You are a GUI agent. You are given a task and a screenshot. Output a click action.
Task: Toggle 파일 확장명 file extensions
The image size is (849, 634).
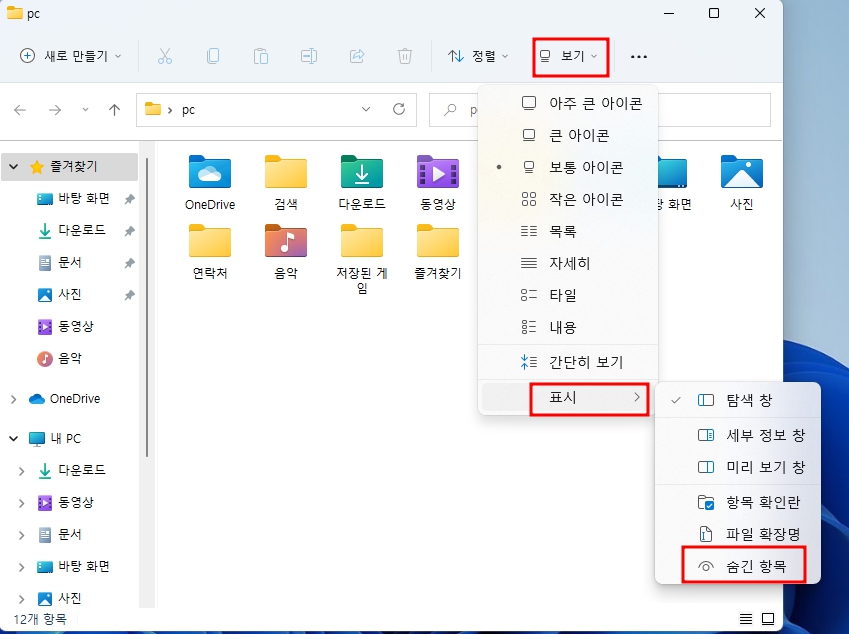pyautogui.click(x=737, y=534)
